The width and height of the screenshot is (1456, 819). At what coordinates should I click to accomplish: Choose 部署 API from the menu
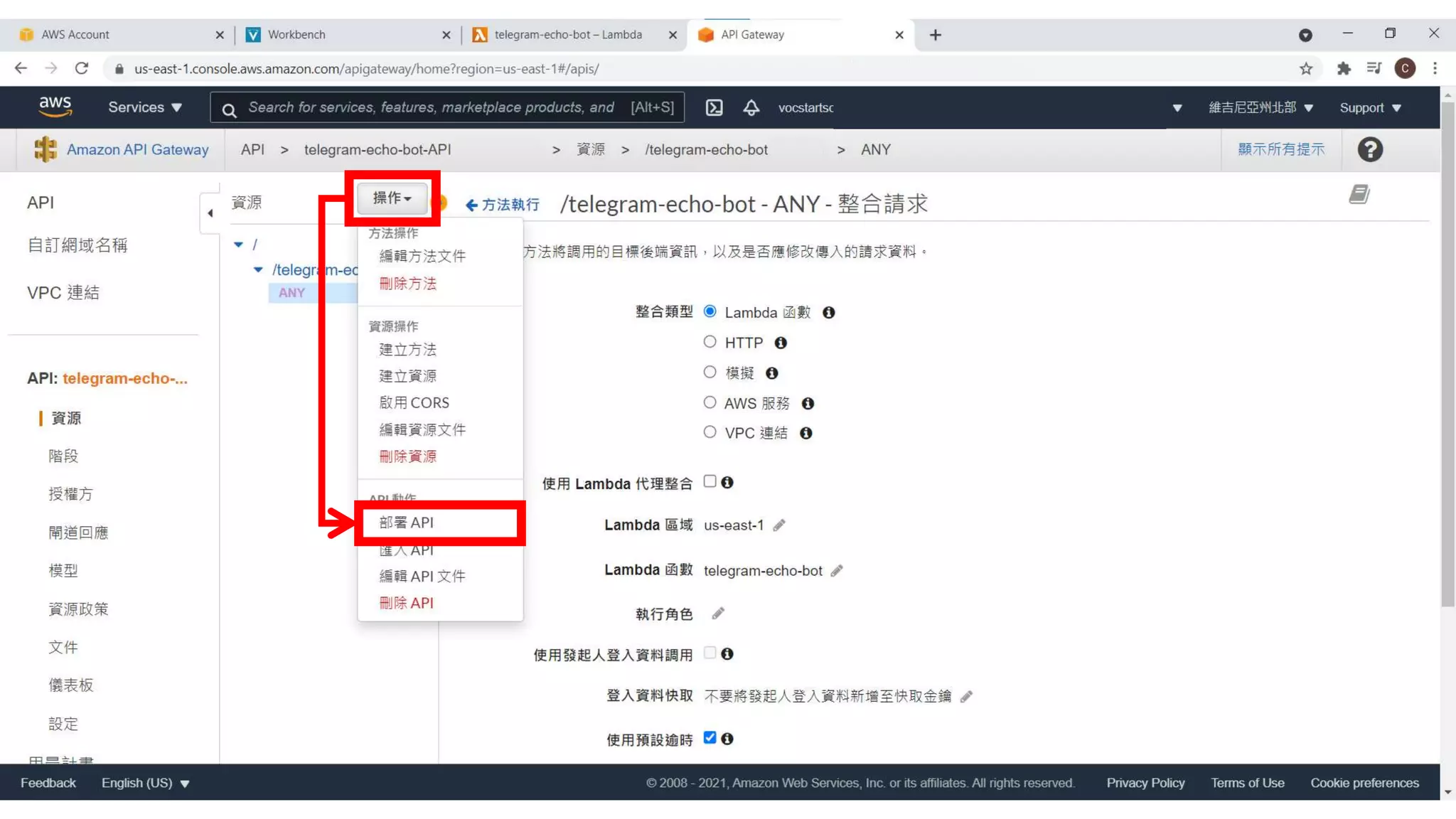click(406, 523)
